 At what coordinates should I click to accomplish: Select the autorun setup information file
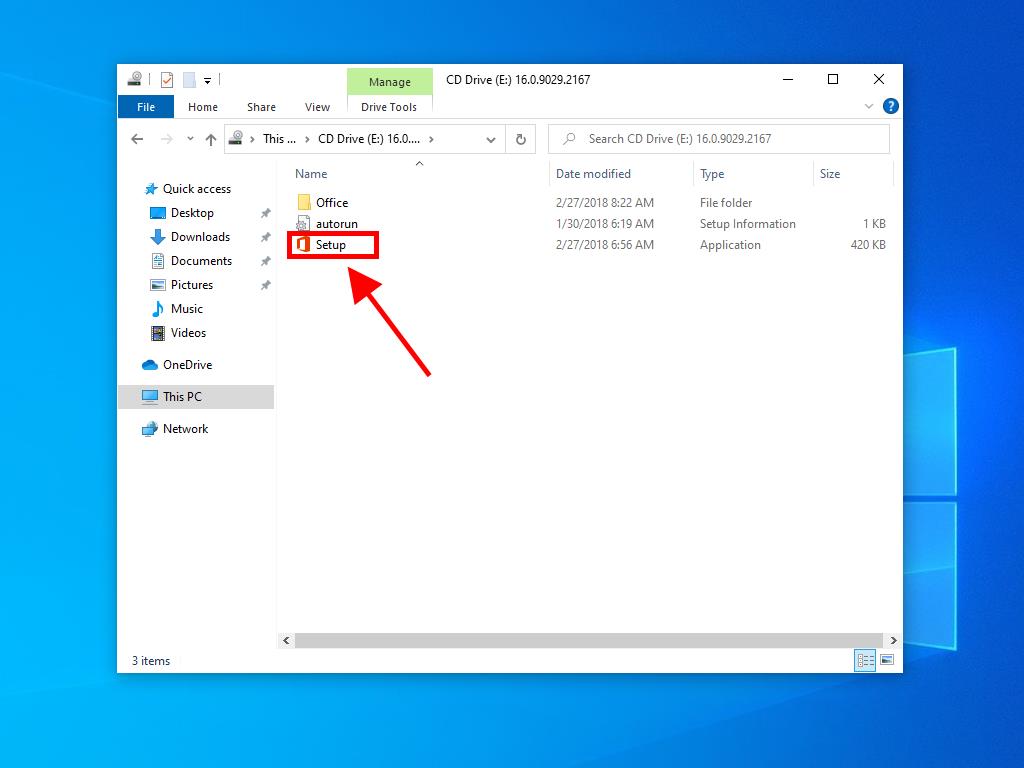pos(336,224)
